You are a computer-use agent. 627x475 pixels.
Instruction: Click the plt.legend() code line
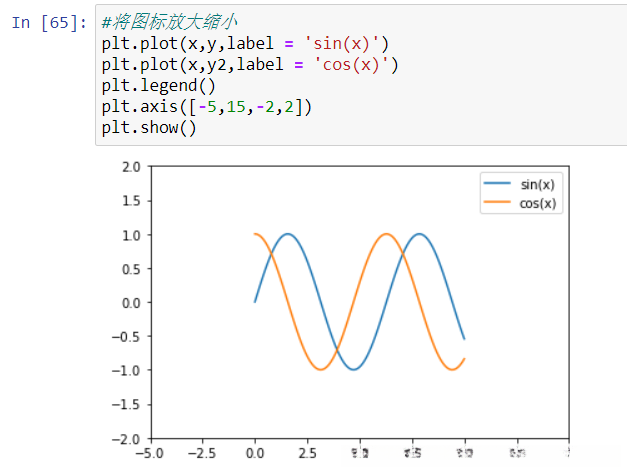coord(158,86)
